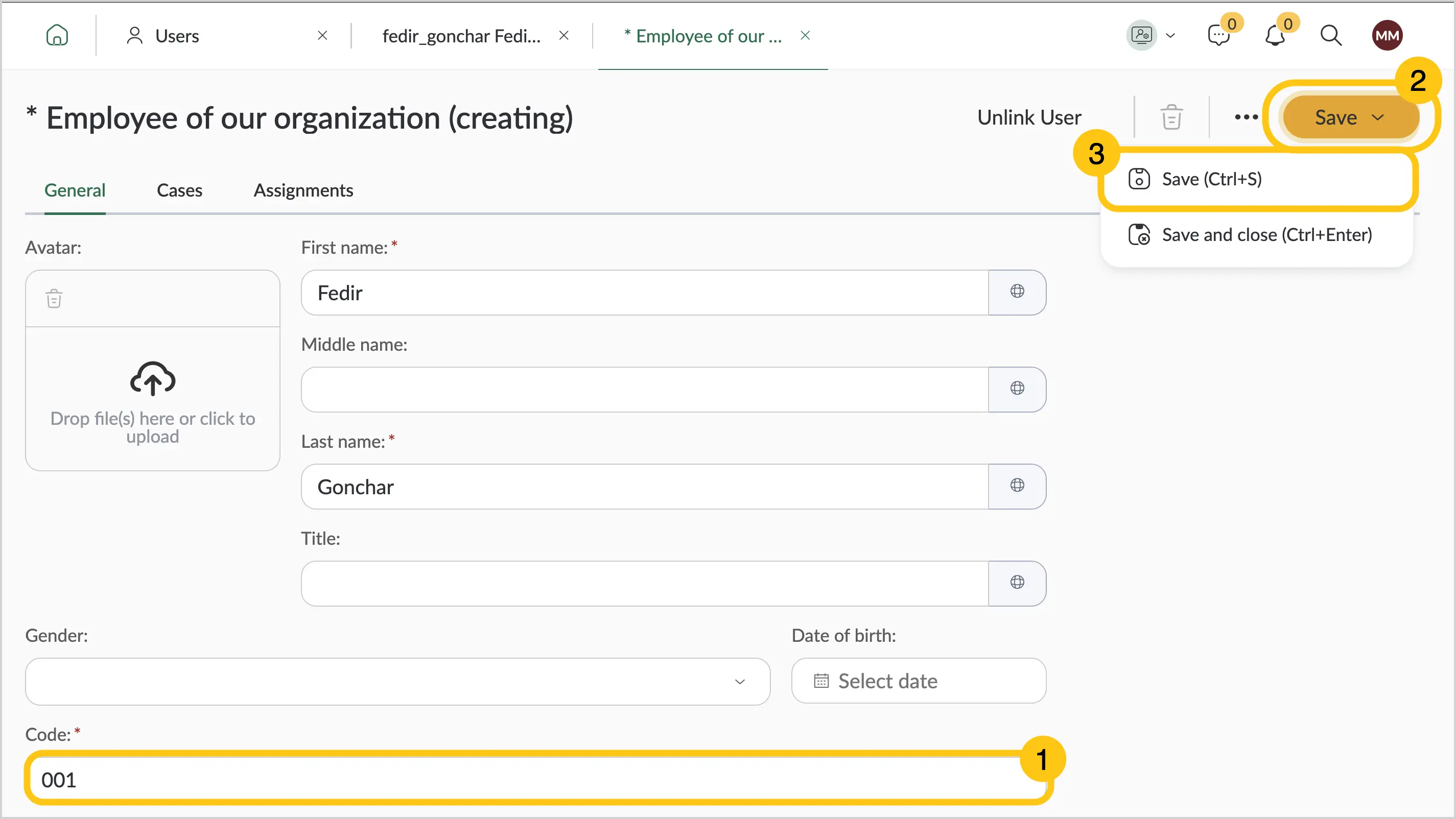Switch to the Assignments tab
This screenshot has height=819, width=1456.
[303, 190]
